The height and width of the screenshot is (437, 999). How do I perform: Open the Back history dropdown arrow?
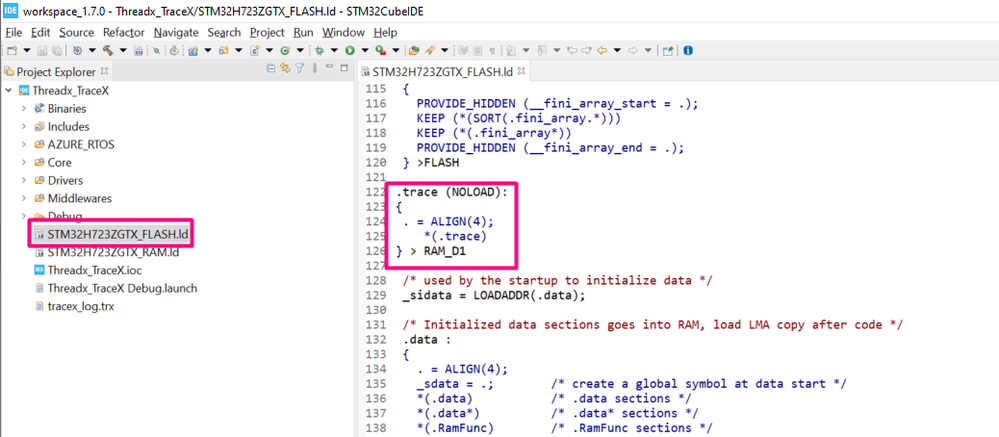617,50
